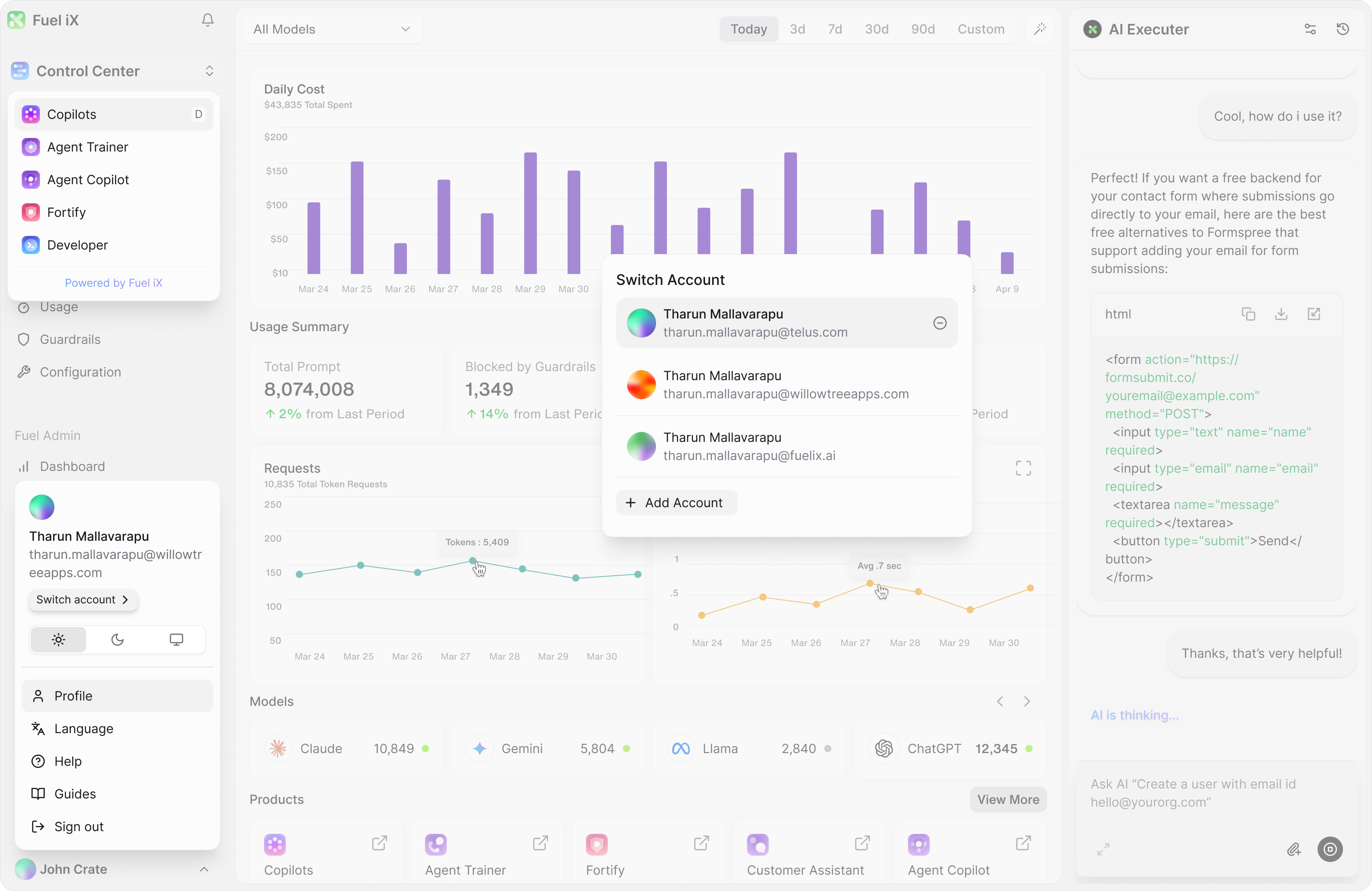The width and height of the screenshot is (1372, 891).
Task: Open the notifications bell
Action: [x=207, y=20]
